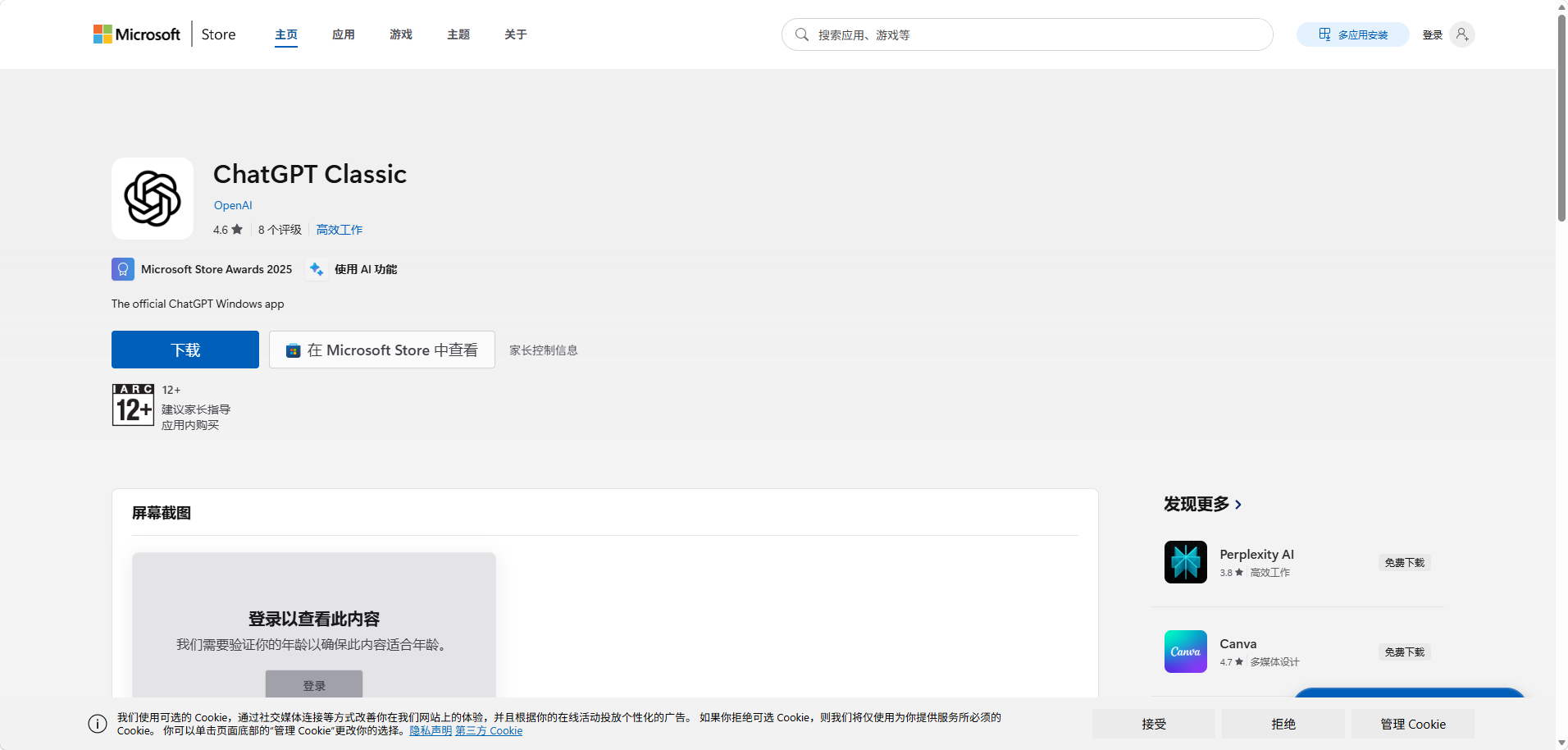The width and height of the screenshot is (1568, 750).
Task: Click the 拒绝 cookie button
Action: click(1283, 724)
